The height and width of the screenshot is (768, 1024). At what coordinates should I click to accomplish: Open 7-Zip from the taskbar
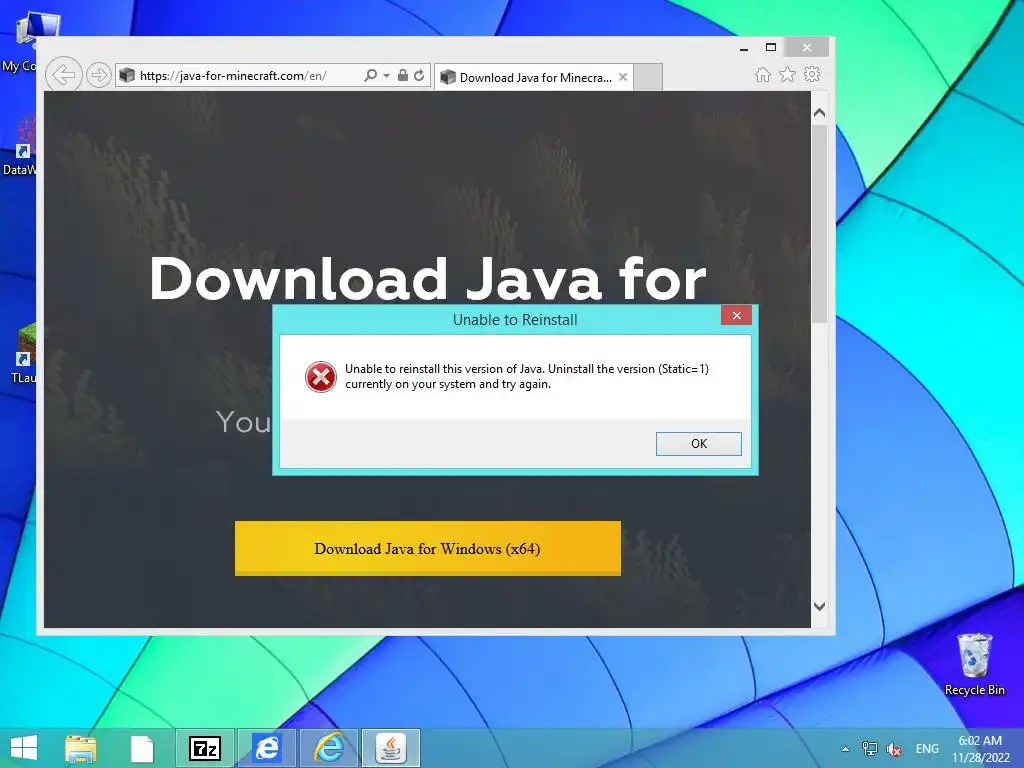[x=204, y=748]
